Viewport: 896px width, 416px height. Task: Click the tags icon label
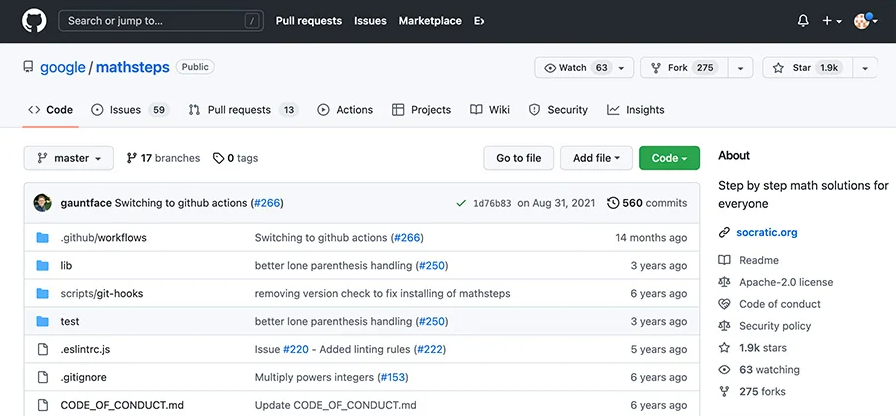pos(219,158)
